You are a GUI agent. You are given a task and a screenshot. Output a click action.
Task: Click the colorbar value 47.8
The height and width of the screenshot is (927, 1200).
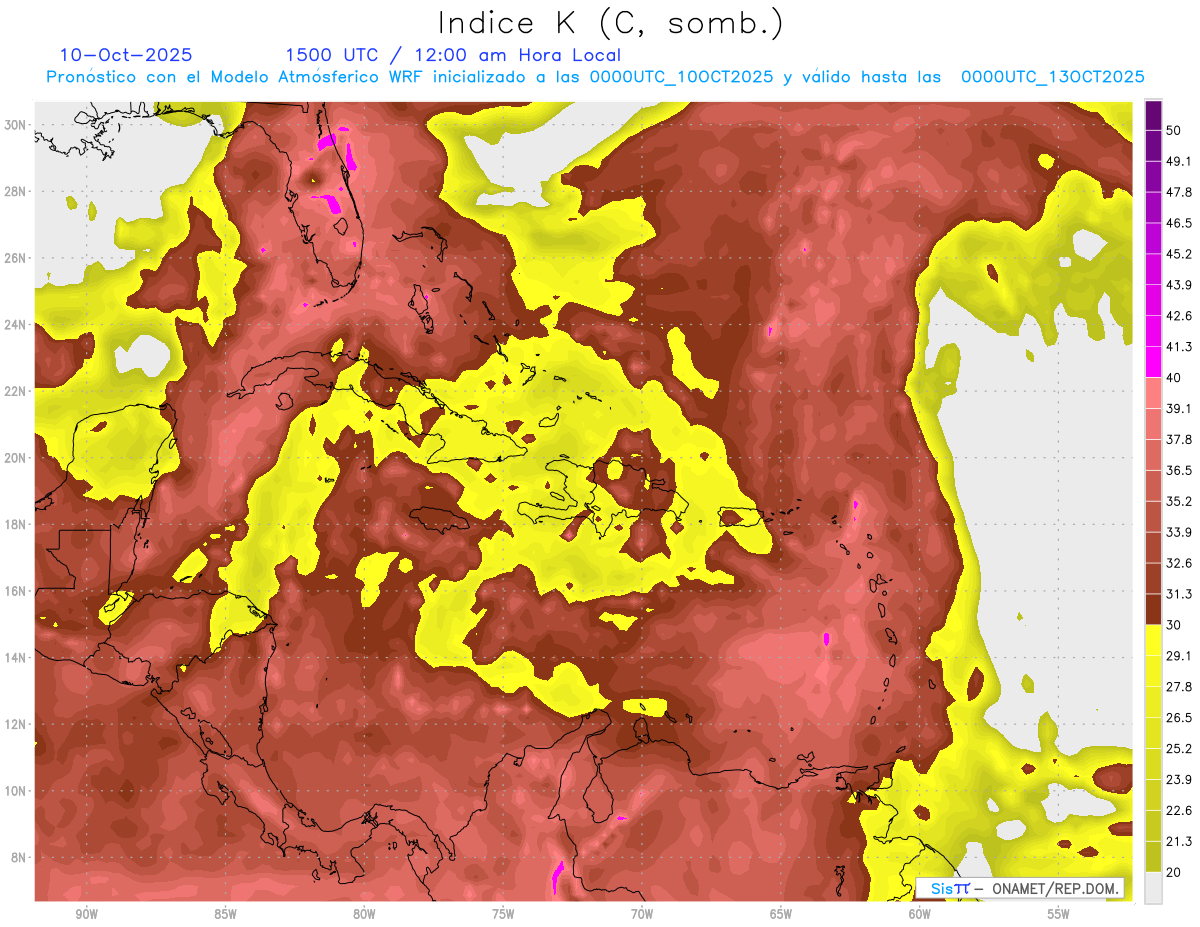pos(1179,192)
